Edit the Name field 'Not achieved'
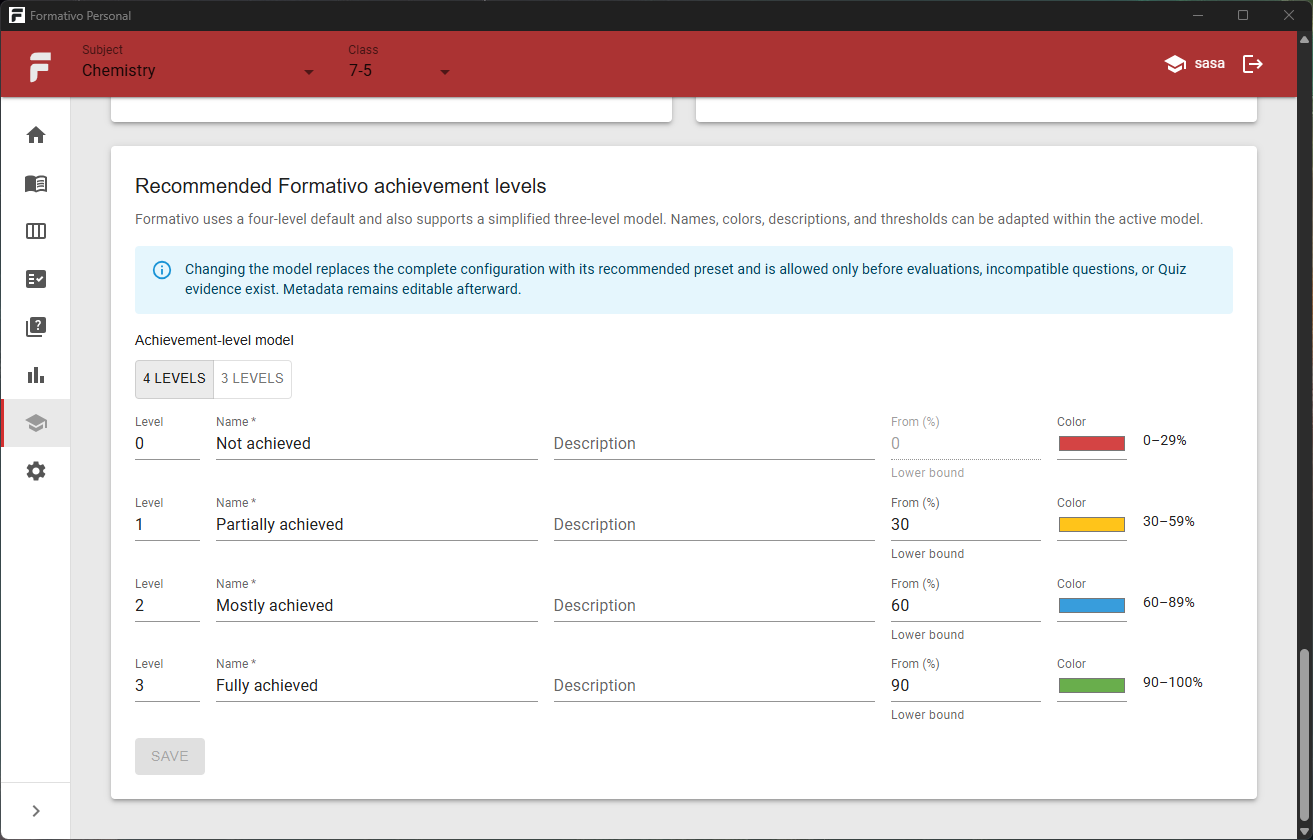This screenshot has height=840, width=1313. [377, 444]
